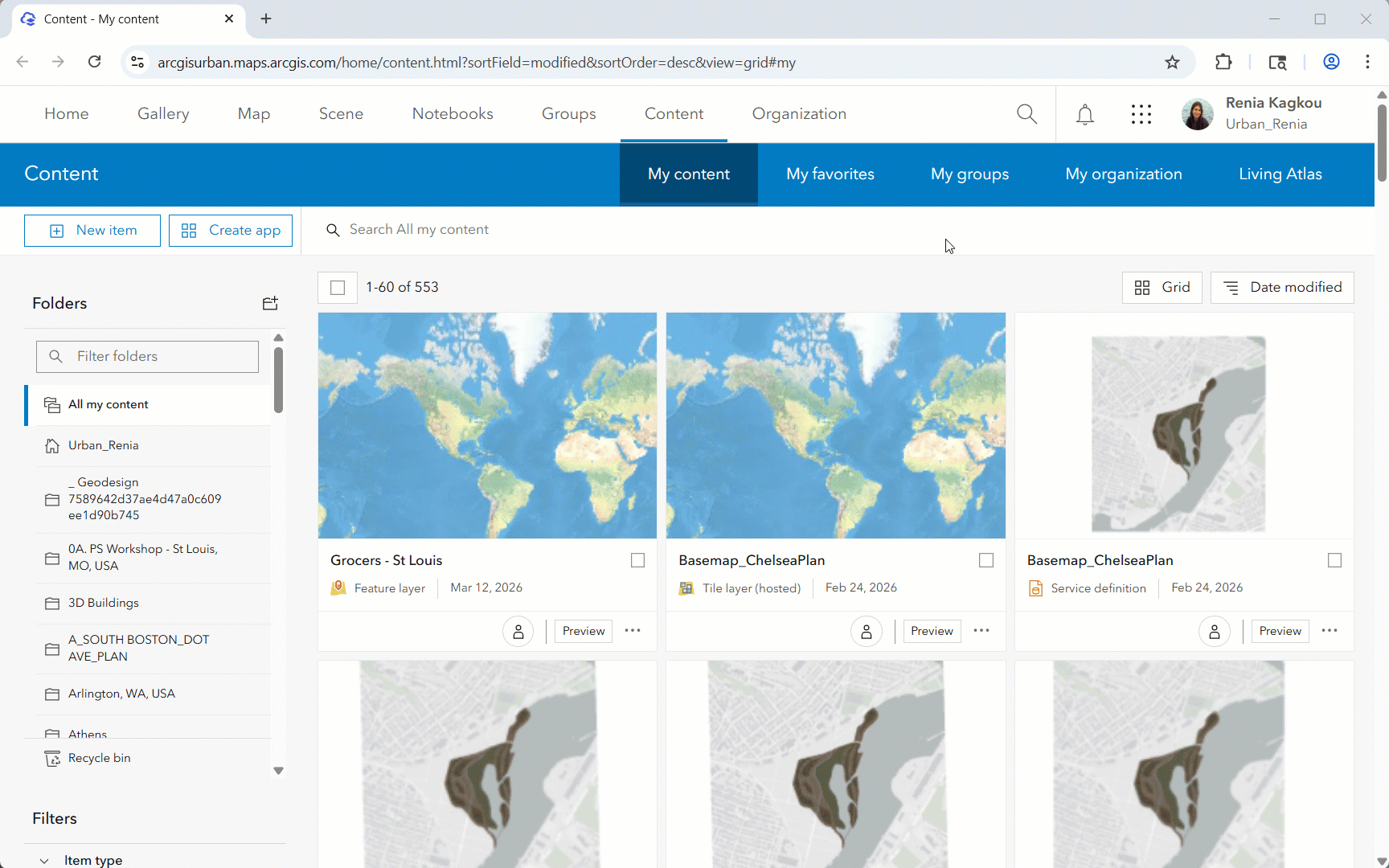The height and width of the screenshot is (868, 1389).
Task: Preview the Grocers - St Louis layer
Action: [583, 632]
